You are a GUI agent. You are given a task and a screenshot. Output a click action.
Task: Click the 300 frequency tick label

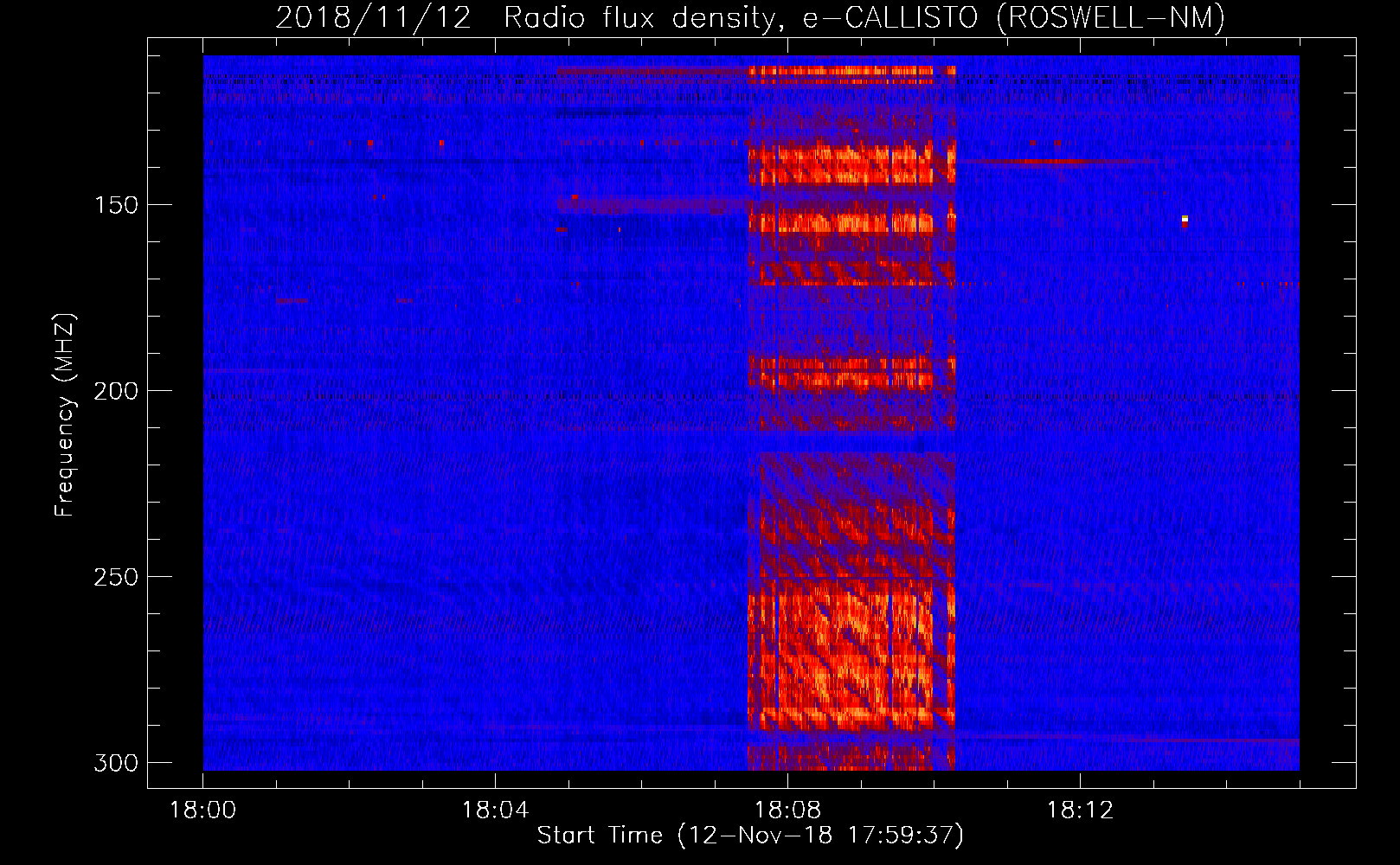116,763
